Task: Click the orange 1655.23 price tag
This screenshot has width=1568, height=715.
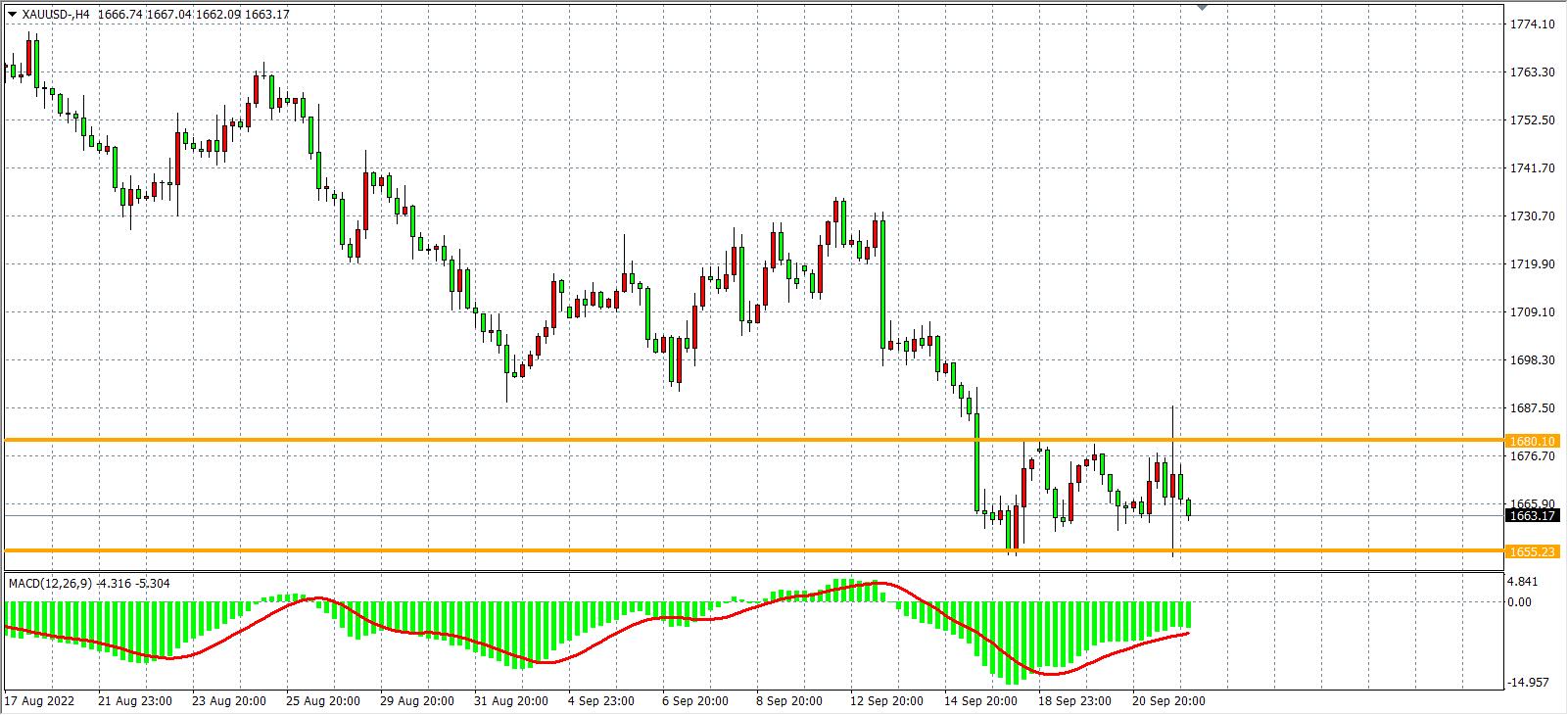Action: pos(1533,551)
